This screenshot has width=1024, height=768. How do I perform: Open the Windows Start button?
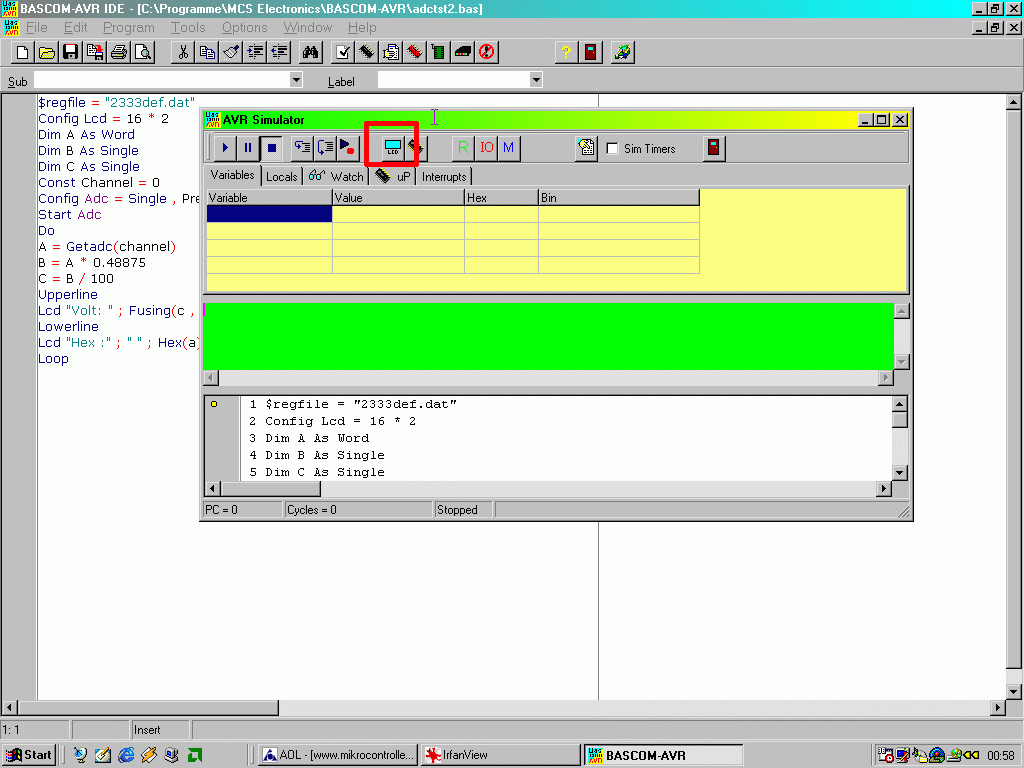coord(29,755)
